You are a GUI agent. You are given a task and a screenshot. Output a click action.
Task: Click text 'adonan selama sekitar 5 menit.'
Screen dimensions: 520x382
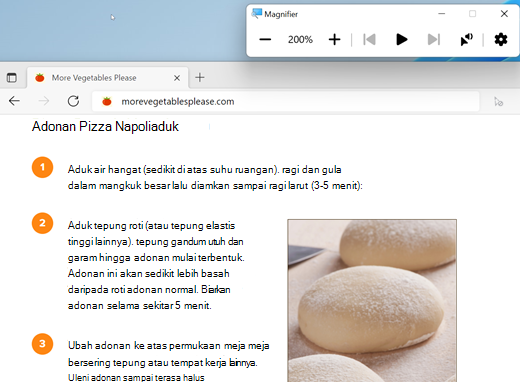click(140, 305)
